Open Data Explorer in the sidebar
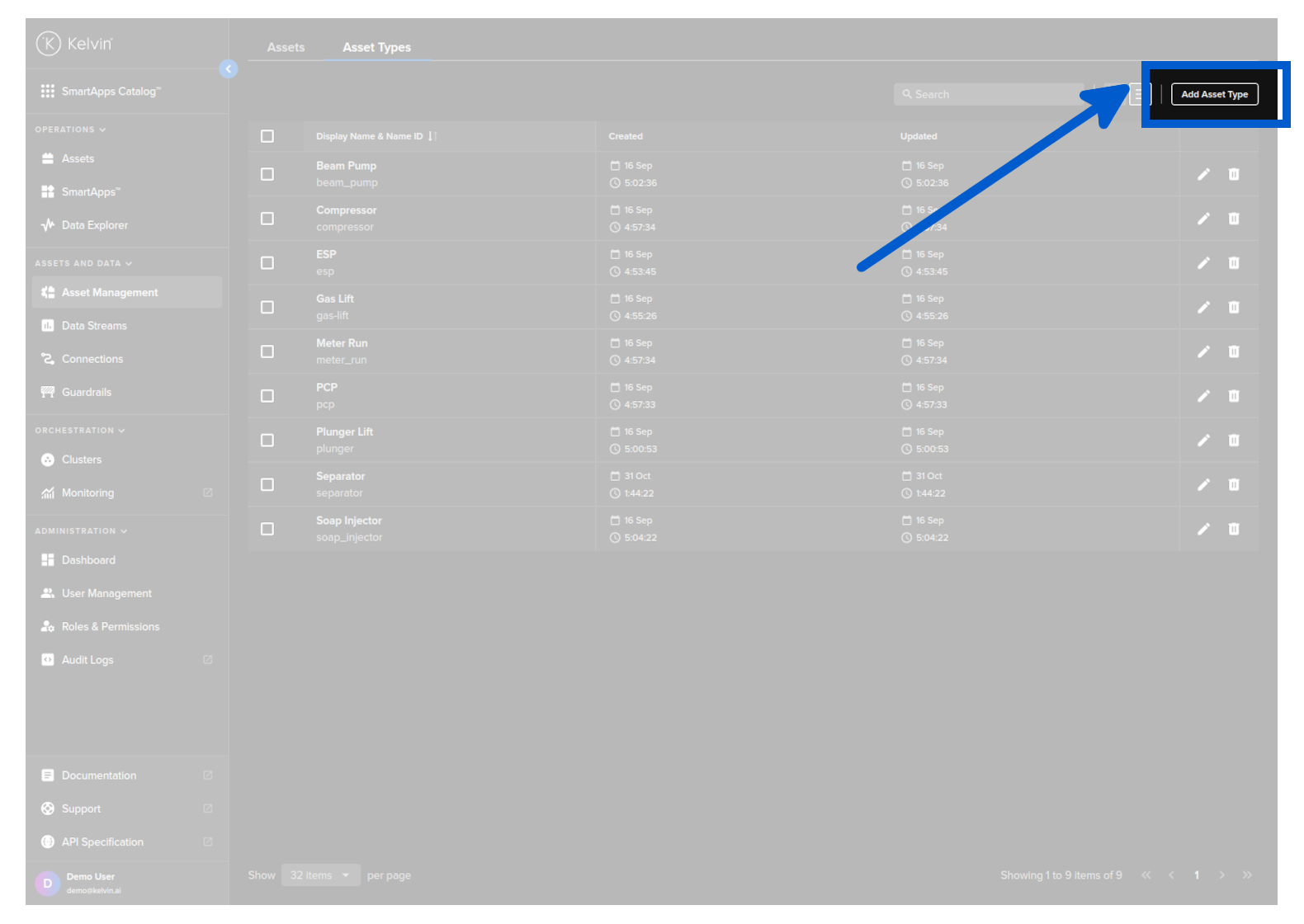 tap(94, 225)
